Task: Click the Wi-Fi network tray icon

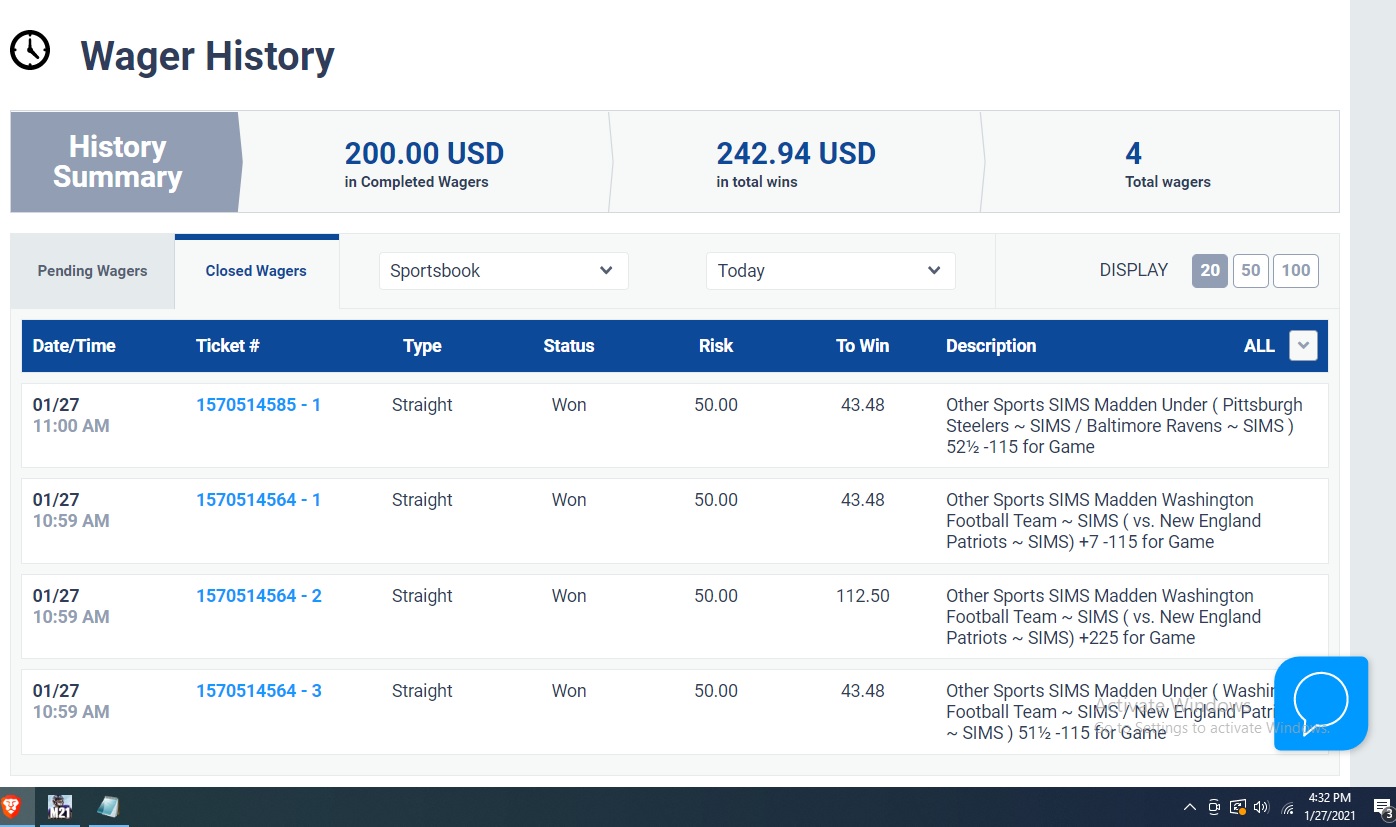Action: [1287, 807]
